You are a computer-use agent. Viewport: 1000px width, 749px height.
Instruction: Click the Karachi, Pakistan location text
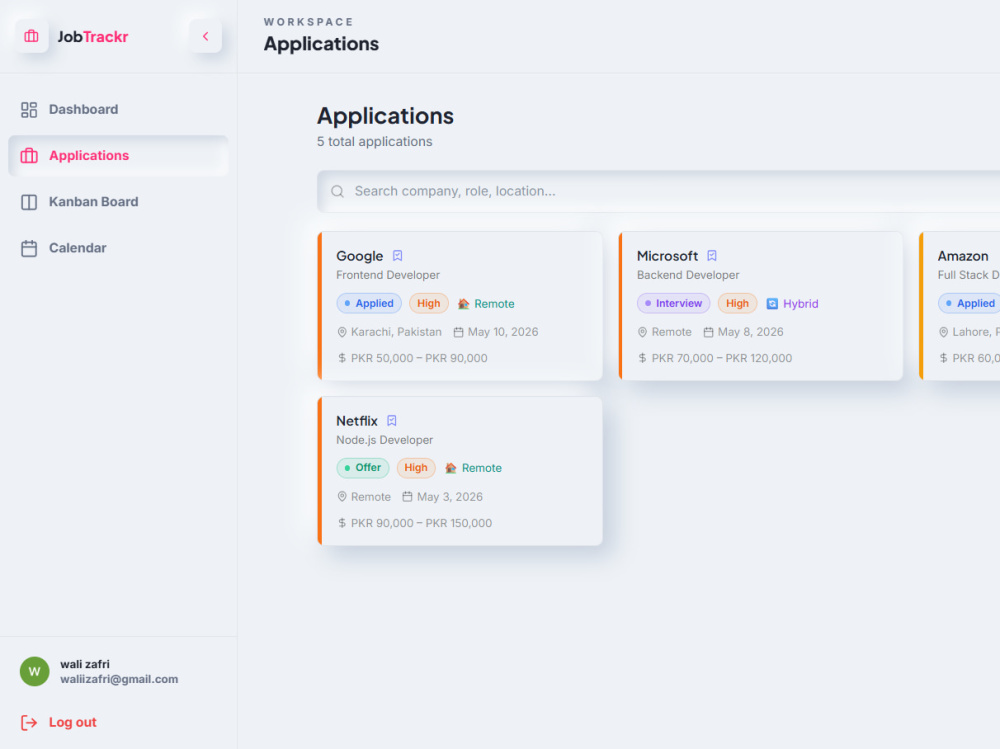click(x=396, y=332)
